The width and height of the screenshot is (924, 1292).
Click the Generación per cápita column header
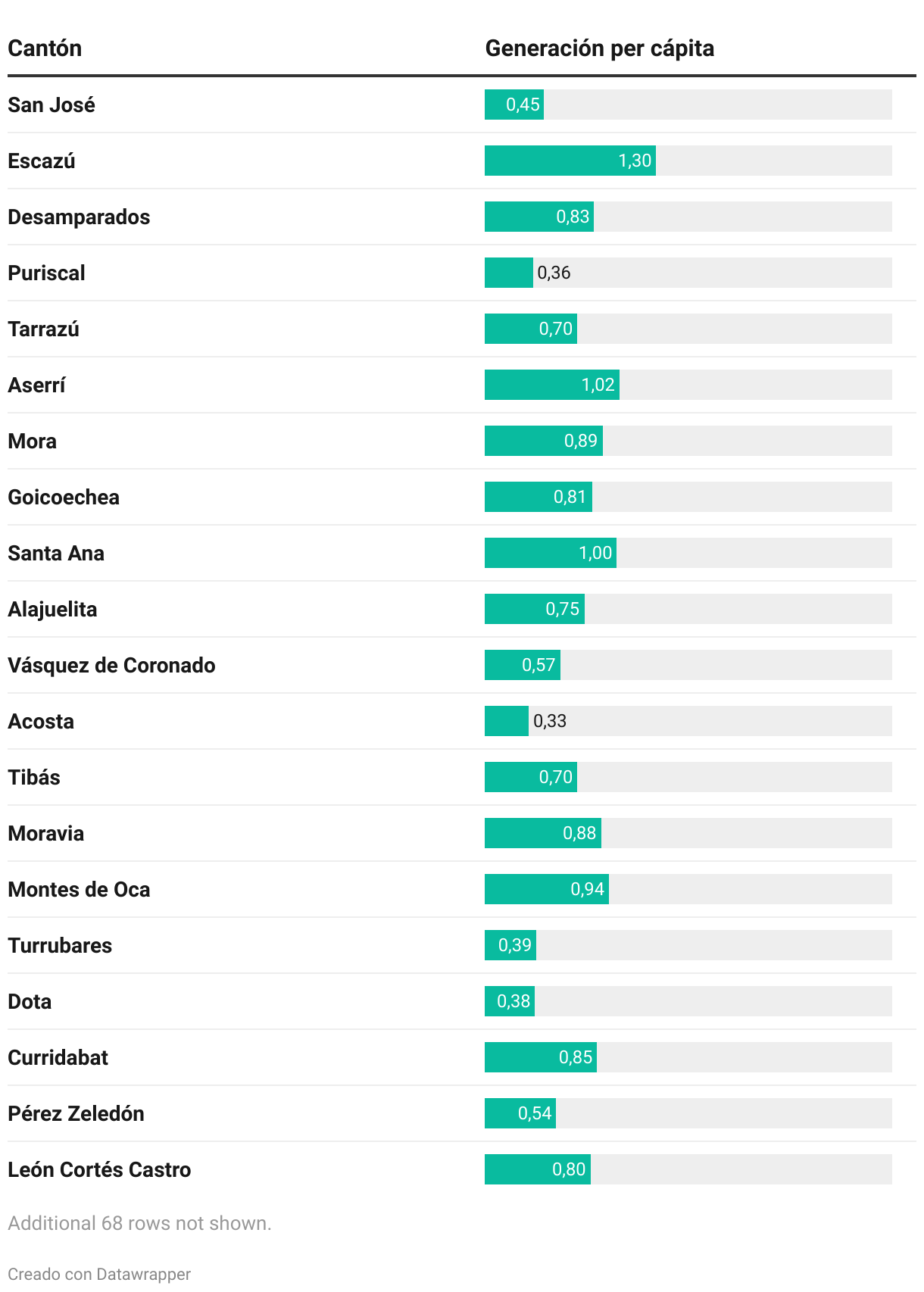click(x=599, y=48)
